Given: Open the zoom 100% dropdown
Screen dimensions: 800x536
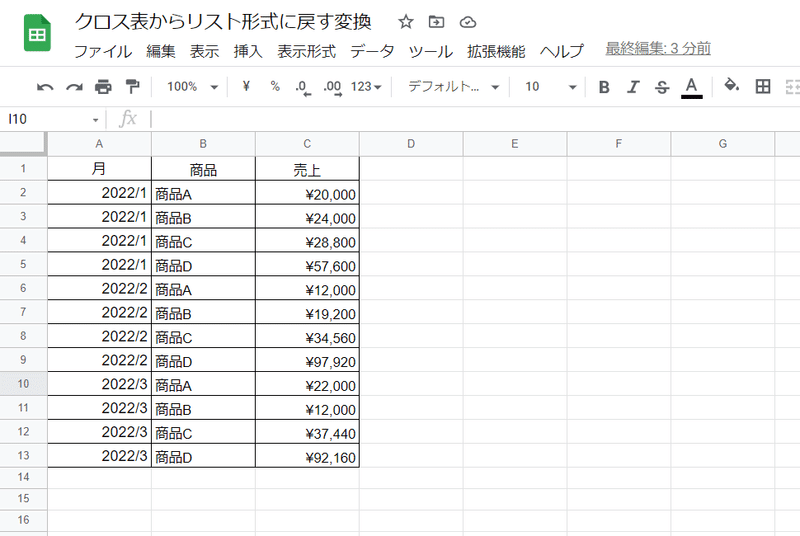Looking at the screenshot, I should coord(192,87).
